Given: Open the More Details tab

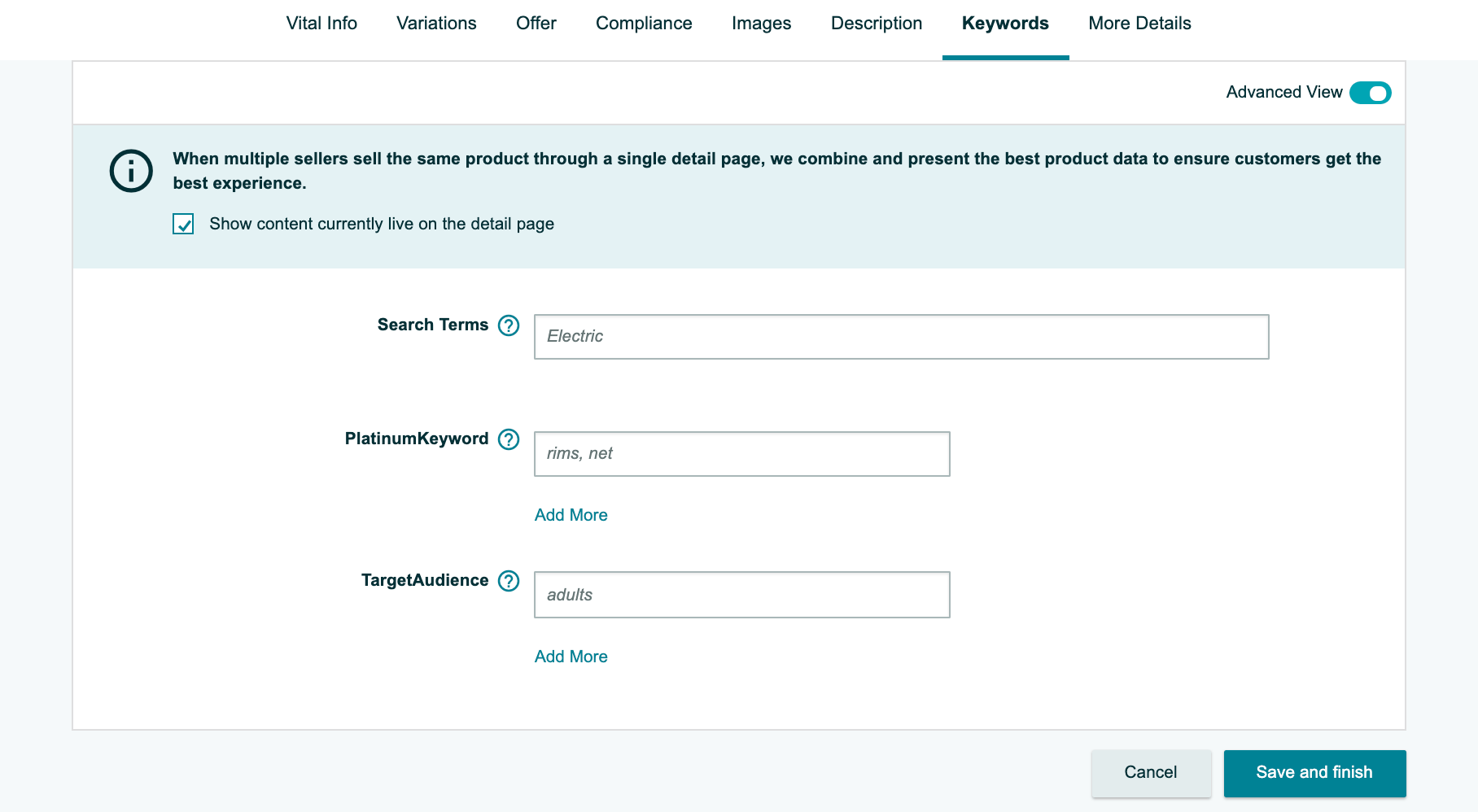Looking at the screenshot, I should pyautogui.click(x=1139, y=24).
